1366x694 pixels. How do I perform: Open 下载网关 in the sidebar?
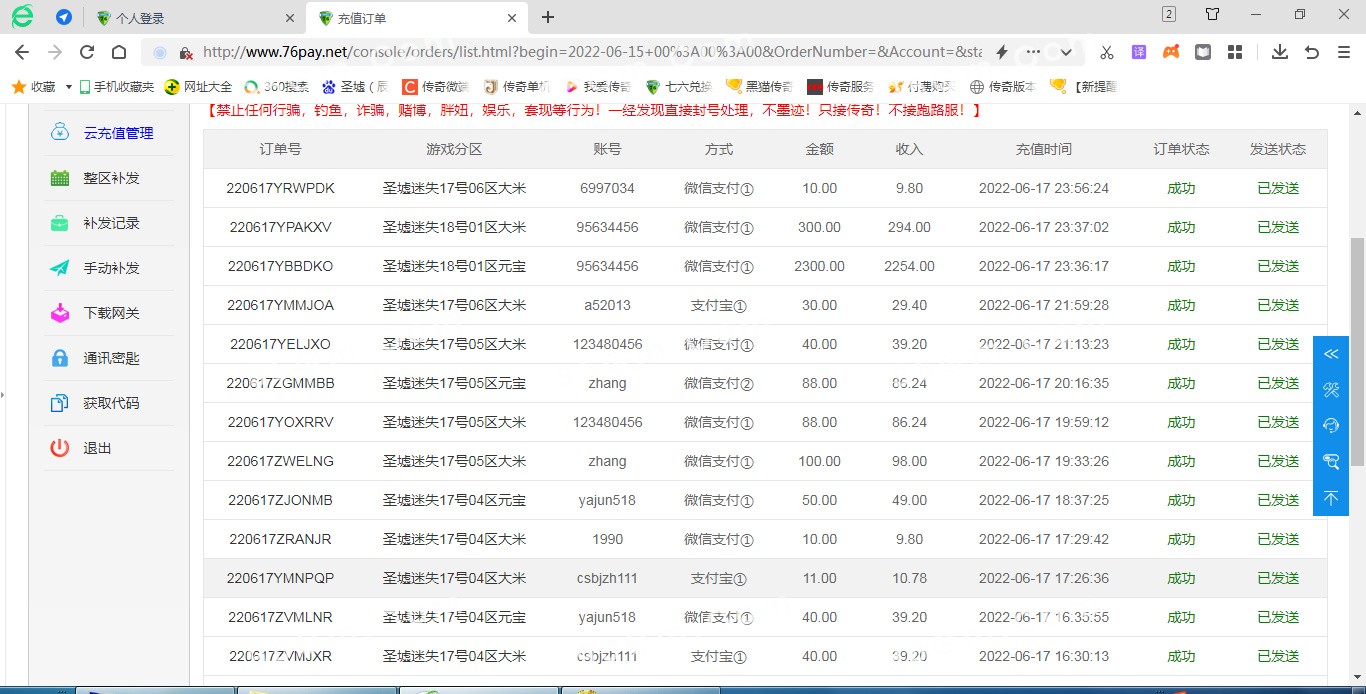click(x=111, y=313)
